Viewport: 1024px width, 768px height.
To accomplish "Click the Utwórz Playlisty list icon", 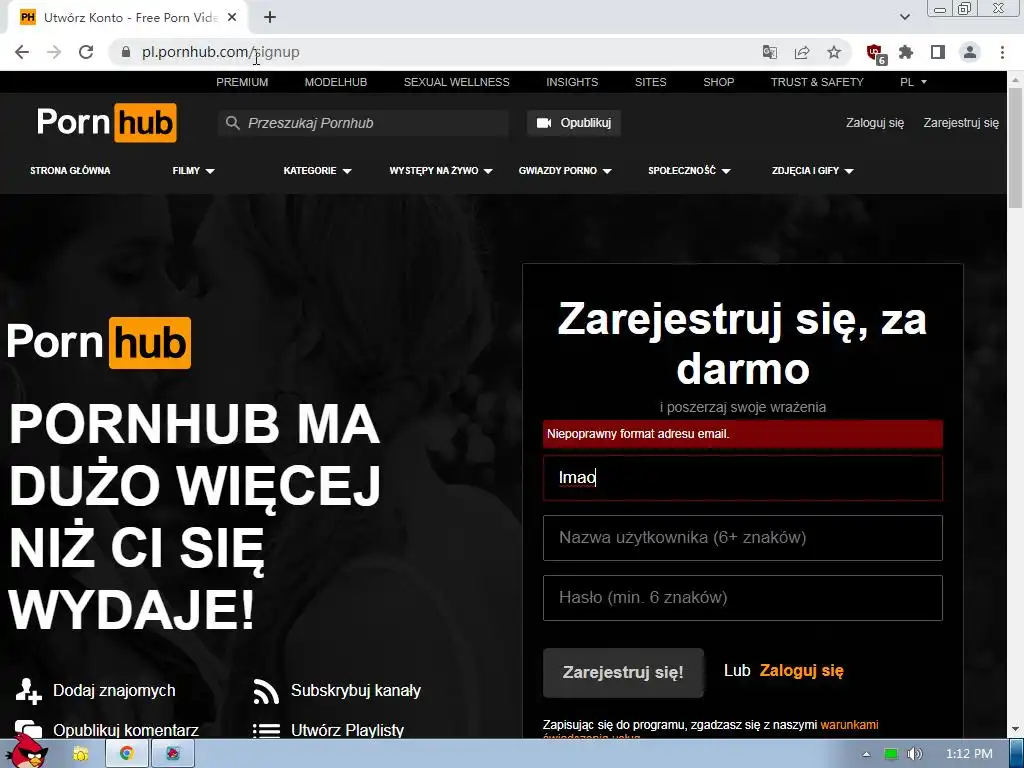I will [x=266, y=730].
